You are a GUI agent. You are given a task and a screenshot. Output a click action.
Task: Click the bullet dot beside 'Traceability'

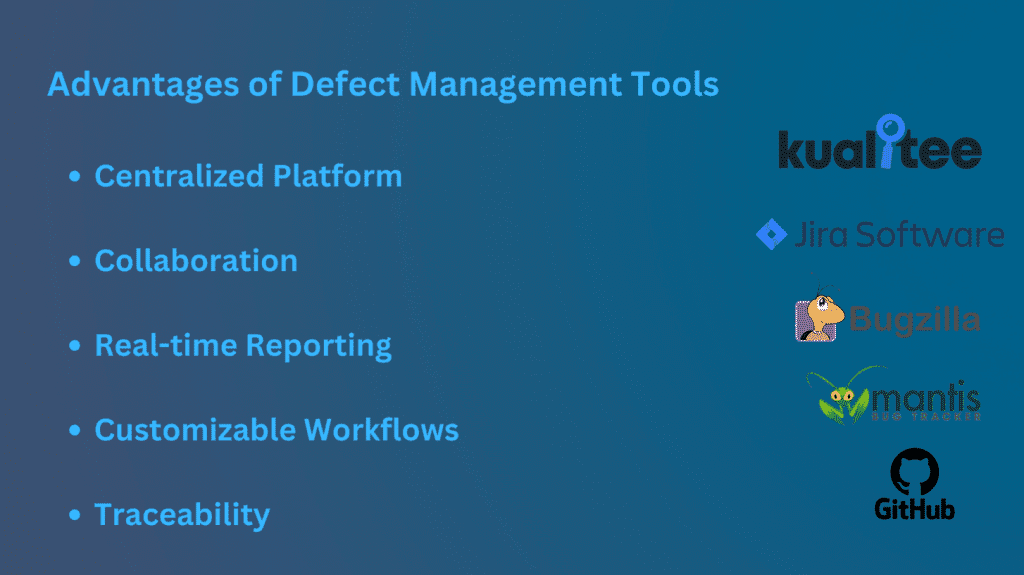pos(74,515)
